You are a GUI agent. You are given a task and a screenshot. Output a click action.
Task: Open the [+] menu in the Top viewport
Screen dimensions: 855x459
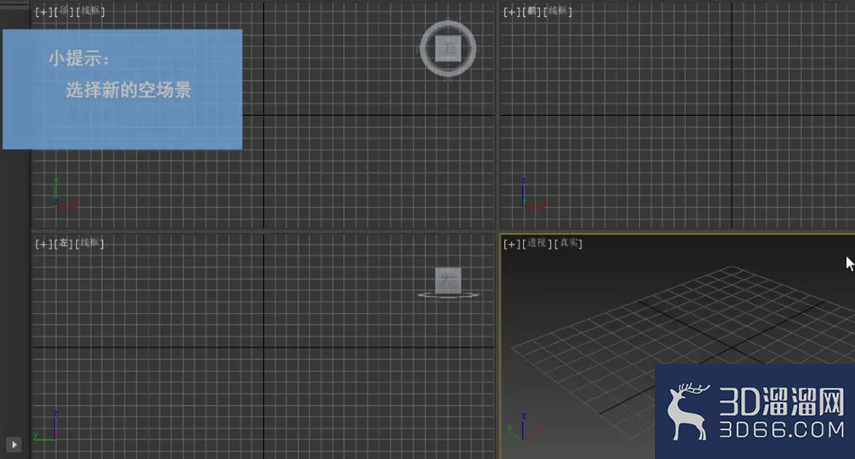[44, 11]
